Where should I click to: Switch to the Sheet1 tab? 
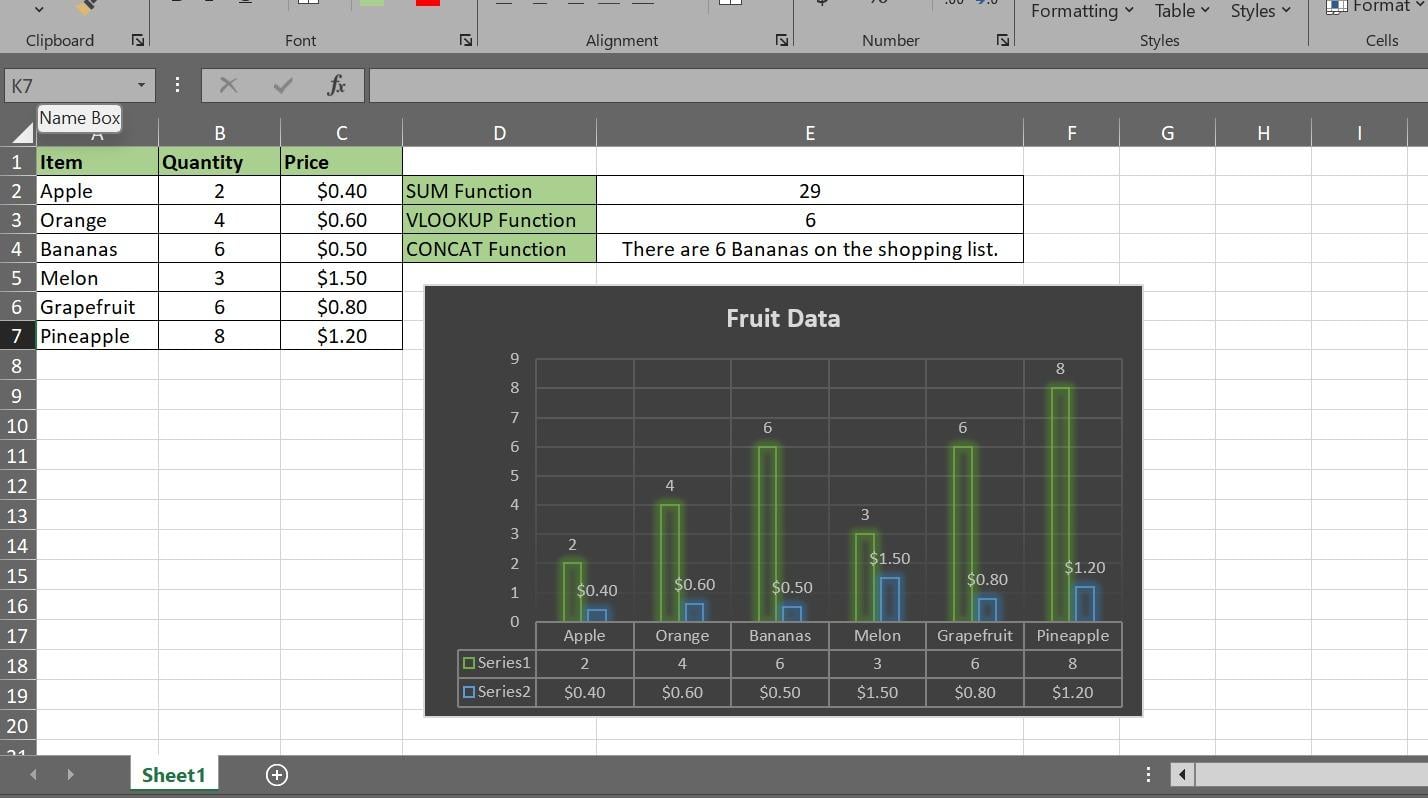point(173,775)
